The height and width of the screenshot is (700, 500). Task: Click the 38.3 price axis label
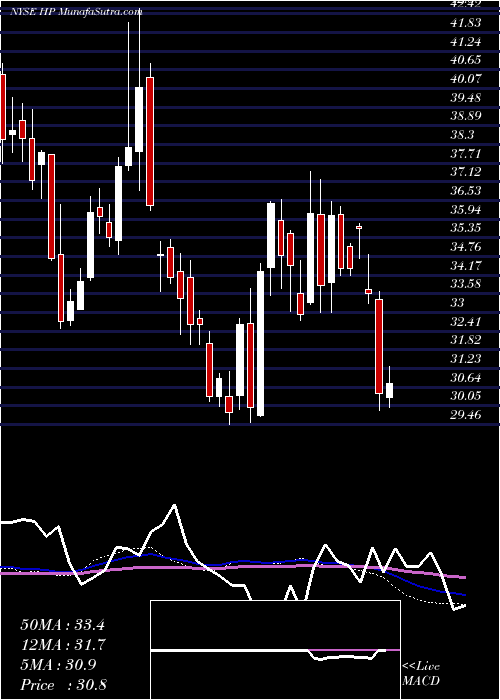point(462,135)
